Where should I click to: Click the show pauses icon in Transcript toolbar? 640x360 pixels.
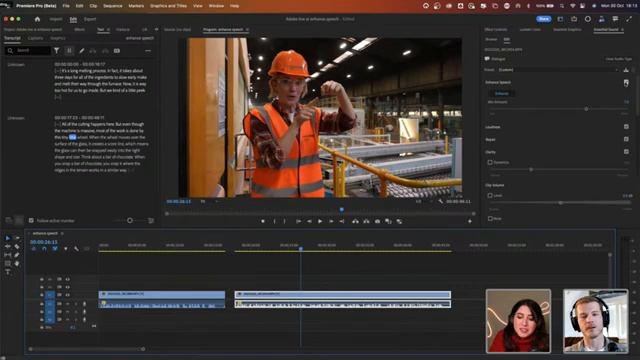(x=69, y=51)
